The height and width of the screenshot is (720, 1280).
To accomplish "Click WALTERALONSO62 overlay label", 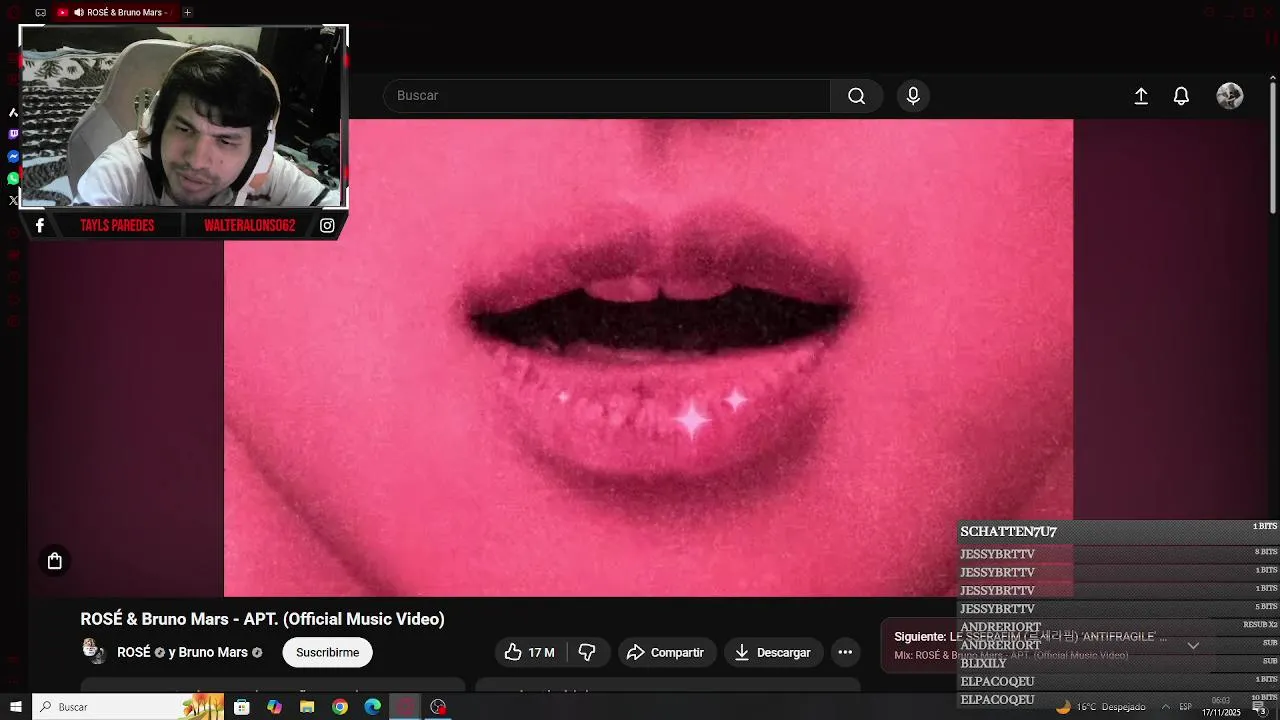I will (249, 226).
